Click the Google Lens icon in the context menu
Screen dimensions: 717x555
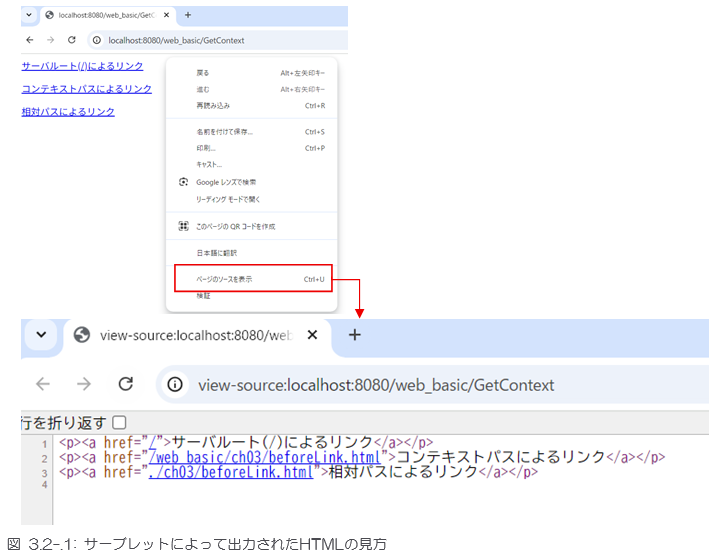183,182
